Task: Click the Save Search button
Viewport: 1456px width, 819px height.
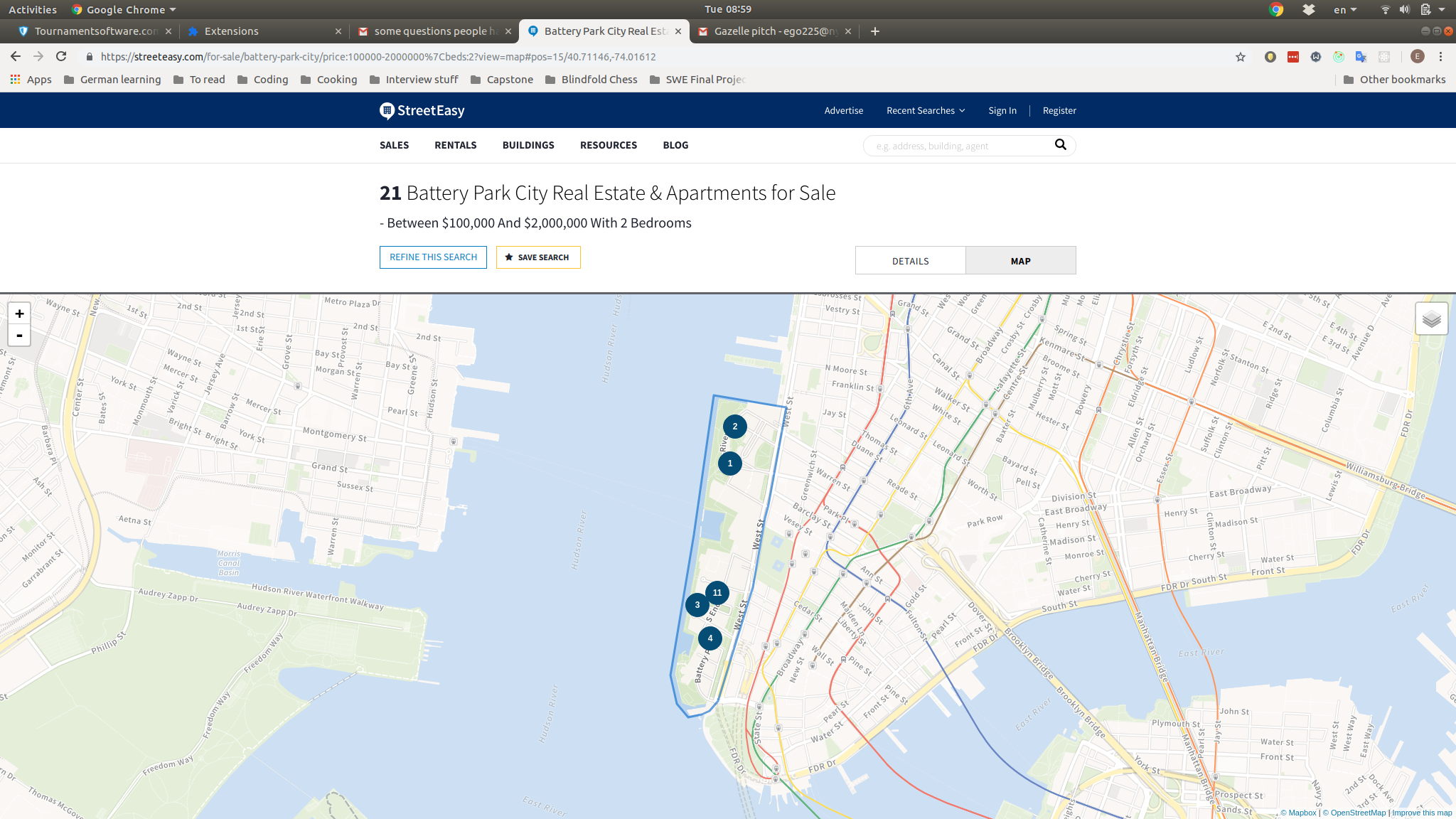Action: pos(537,257)
